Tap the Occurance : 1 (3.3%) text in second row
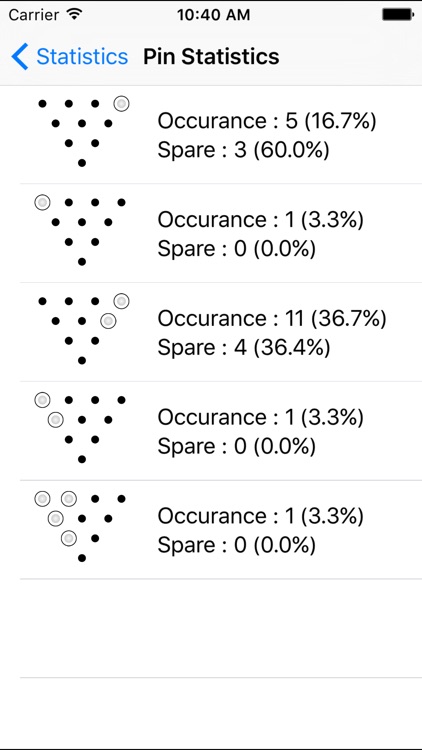422x750 pixels. click(261, 220)
